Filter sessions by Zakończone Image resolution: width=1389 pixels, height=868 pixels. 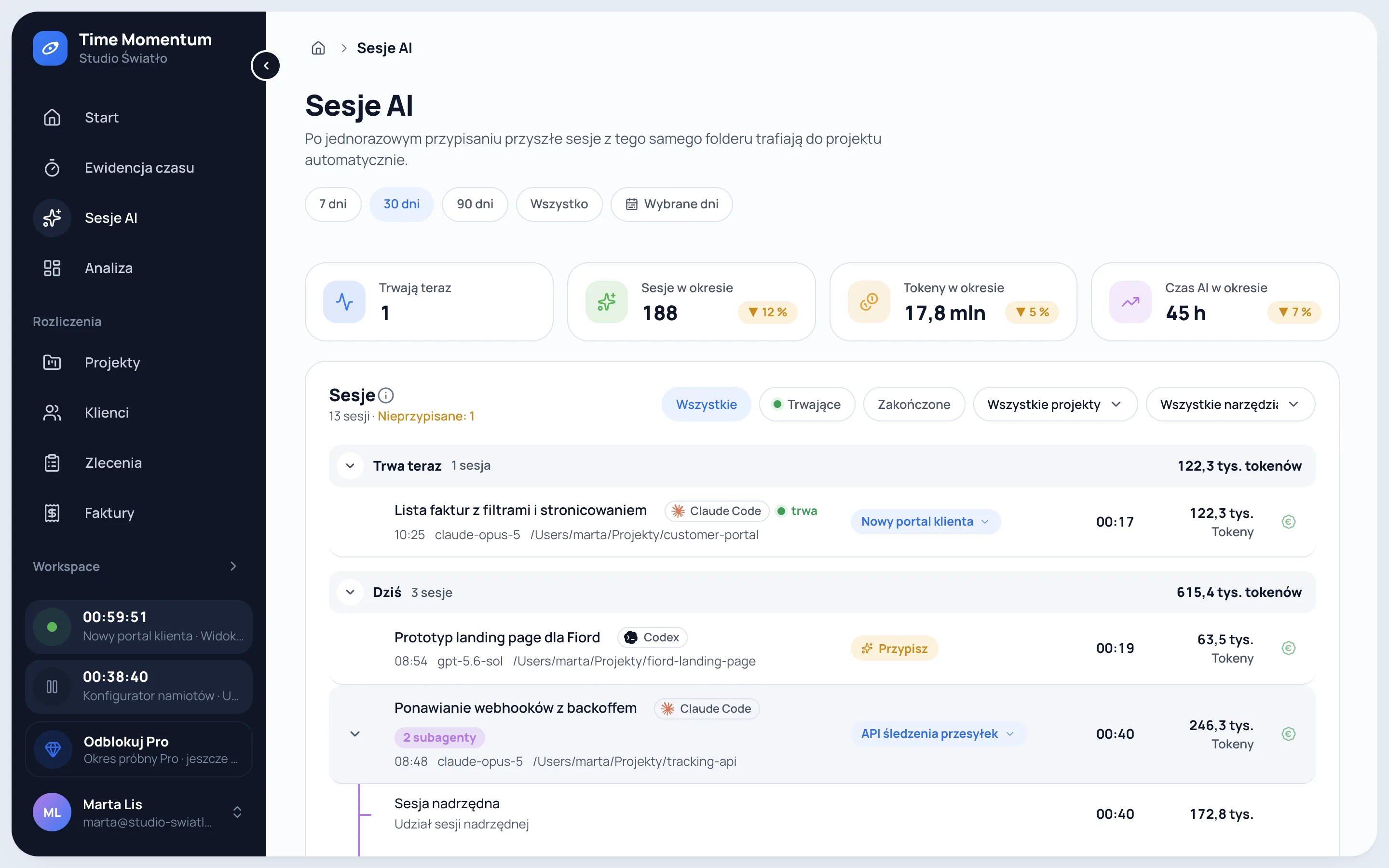pos(914,405)
